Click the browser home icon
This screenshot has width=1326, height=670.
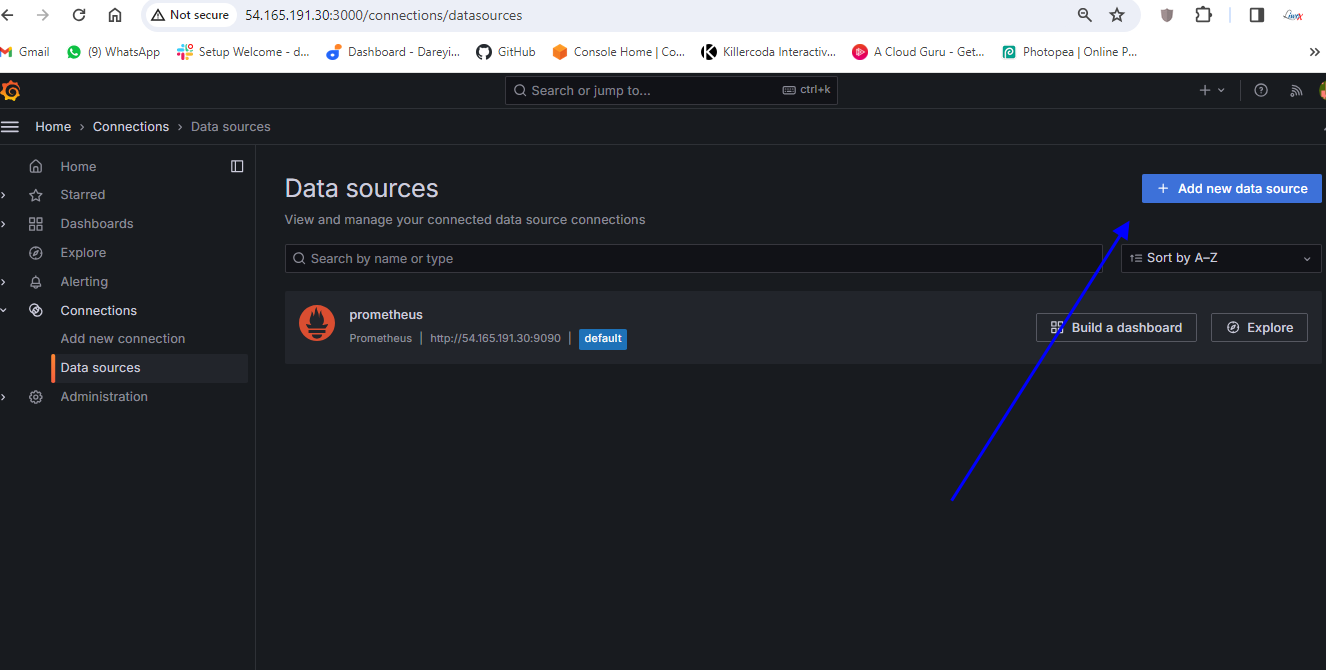(115, 15)
